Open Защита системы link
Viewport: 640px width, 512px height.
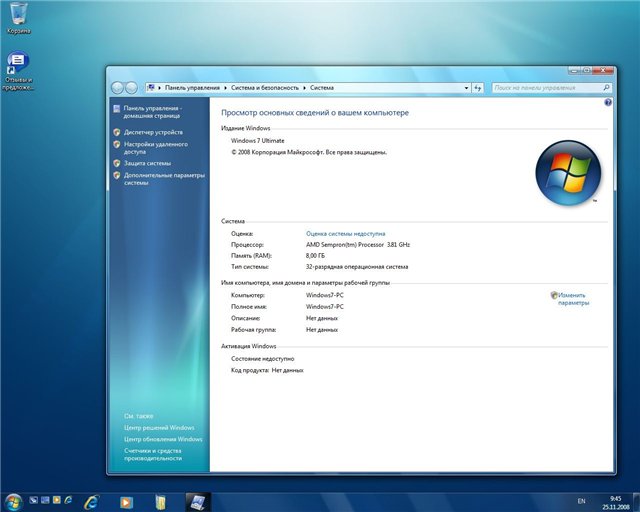click(x=147, y=163)
